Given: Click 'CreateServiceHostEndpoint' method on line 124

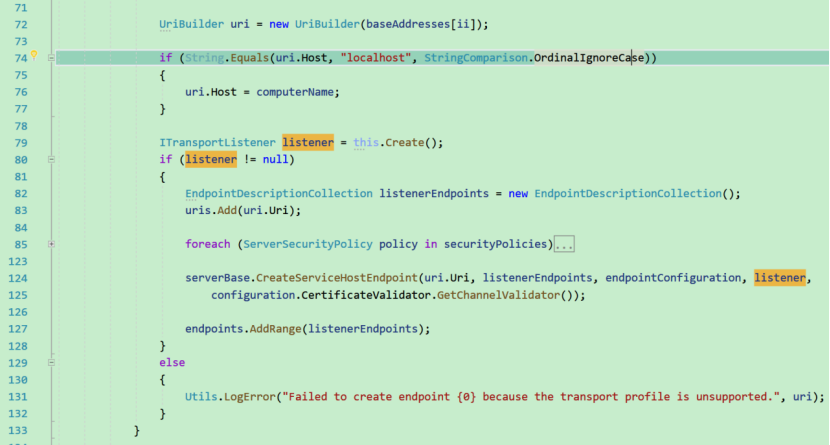Looking at the screenshot, I should tap(337, 278).
